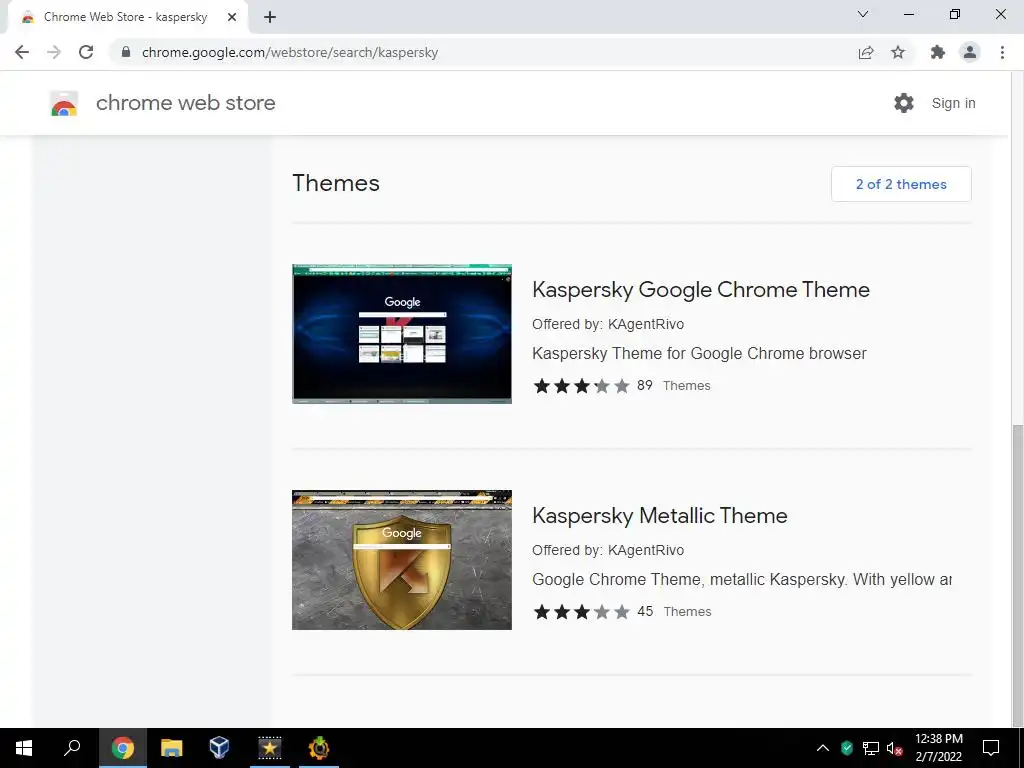This screenshot has height=768, width=1024.
Task: Click Chrome icon in the taskbar
Action: [x=123, y=748]
